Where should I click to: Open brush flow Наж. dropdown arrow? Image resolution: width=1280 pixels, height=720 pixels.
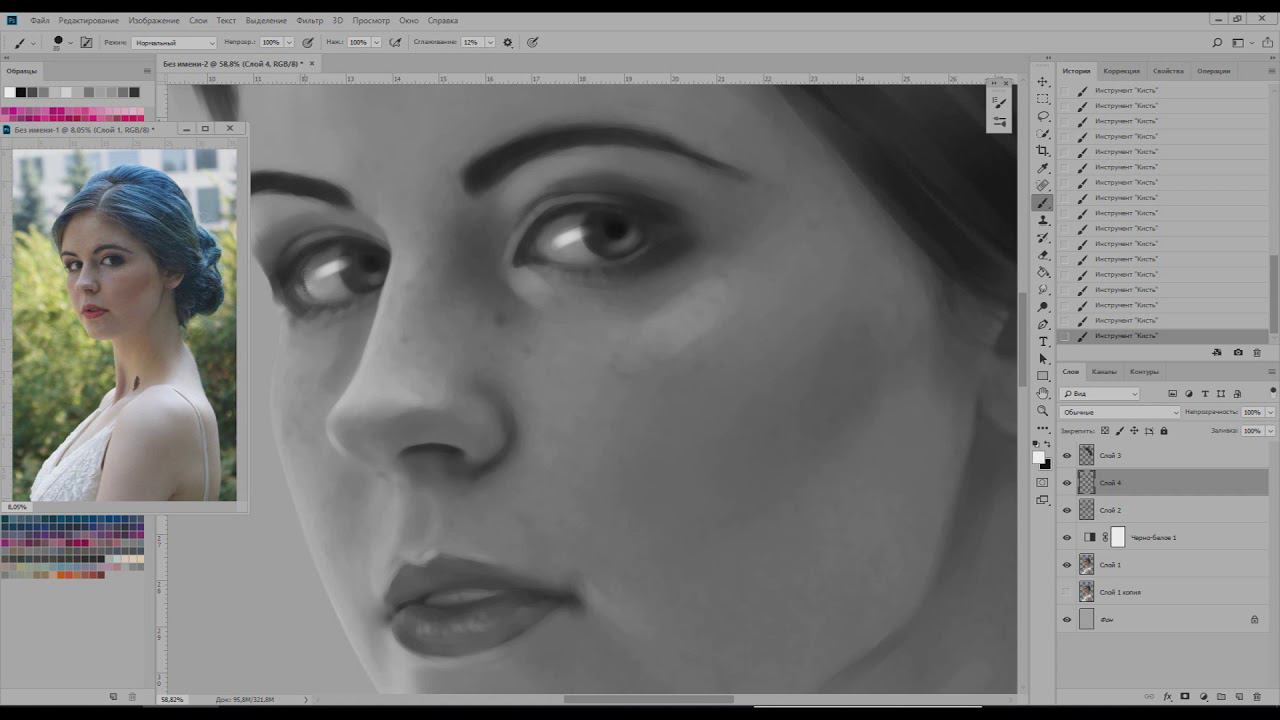pyautogui.click(x=376, y=43)
